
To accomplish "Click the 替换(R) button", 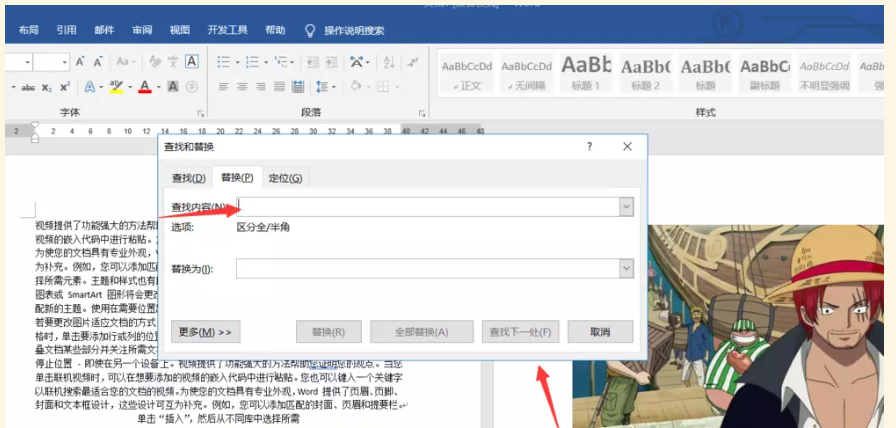I will (x=329, y=331).
